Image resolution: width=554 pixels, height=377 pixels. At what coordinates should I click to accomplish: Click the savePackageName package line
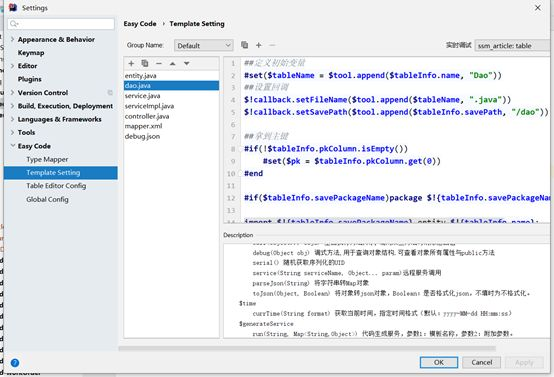pos(397,198)
